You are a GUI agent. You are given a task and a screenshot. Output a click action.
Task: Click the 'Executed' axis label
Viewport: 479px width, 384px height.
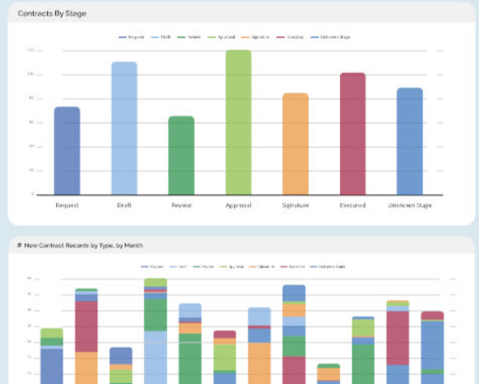click(353, 205)
